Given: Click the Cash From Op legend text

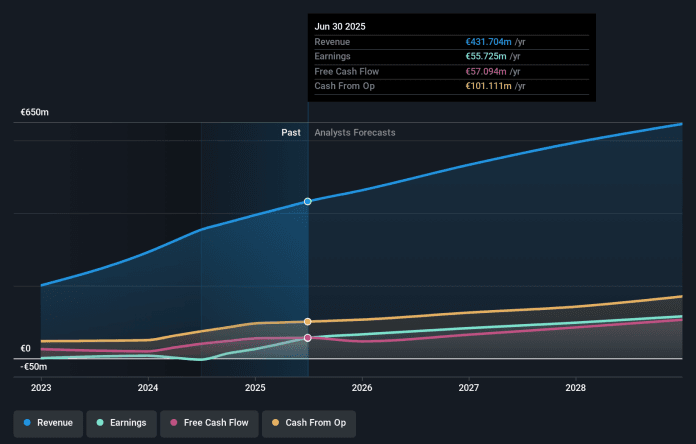Looking at the screenshot, I should point(316,423).
